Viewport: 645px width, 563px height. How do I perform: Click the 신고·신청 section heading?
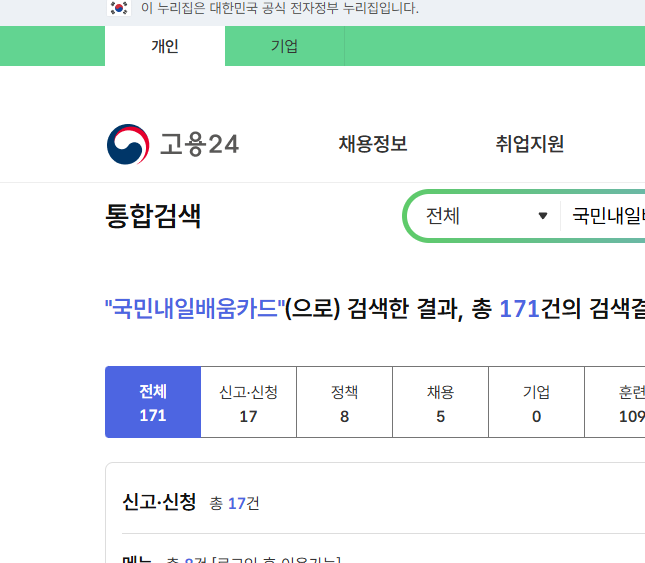(159, 502)
